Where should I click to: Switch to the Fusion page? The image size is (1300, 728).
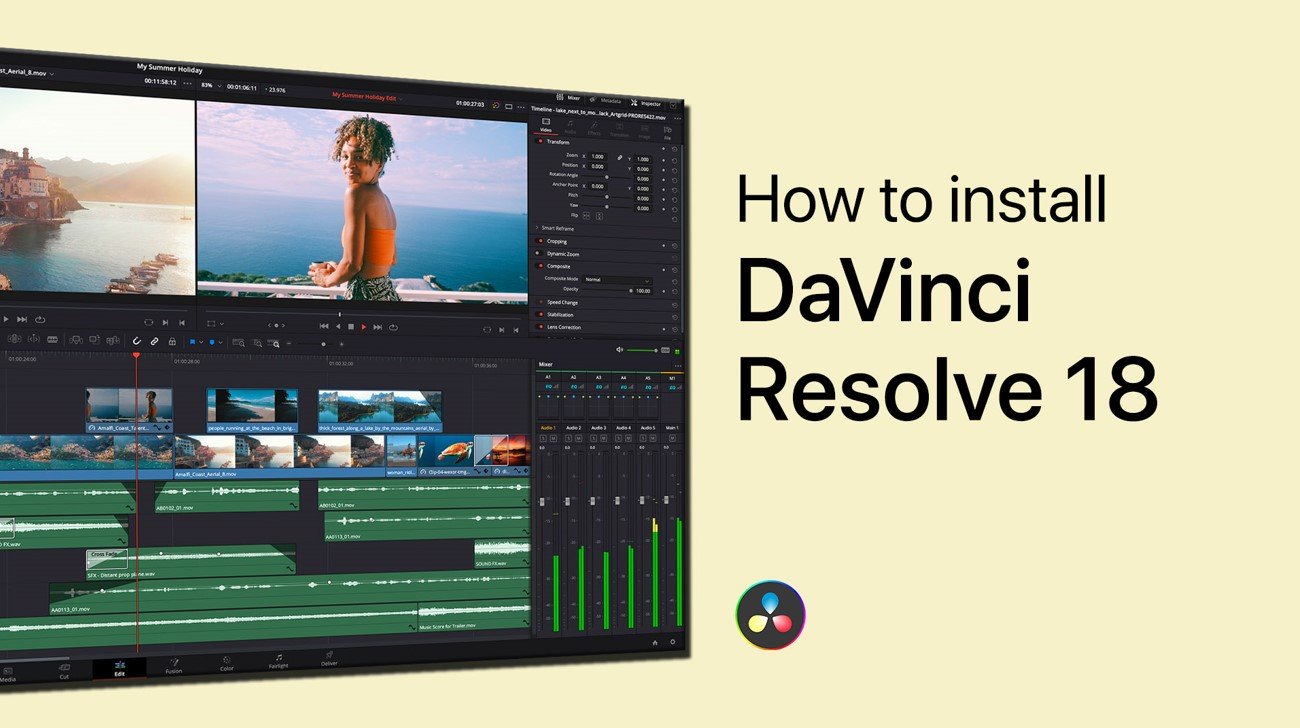(x=174, y=667)
